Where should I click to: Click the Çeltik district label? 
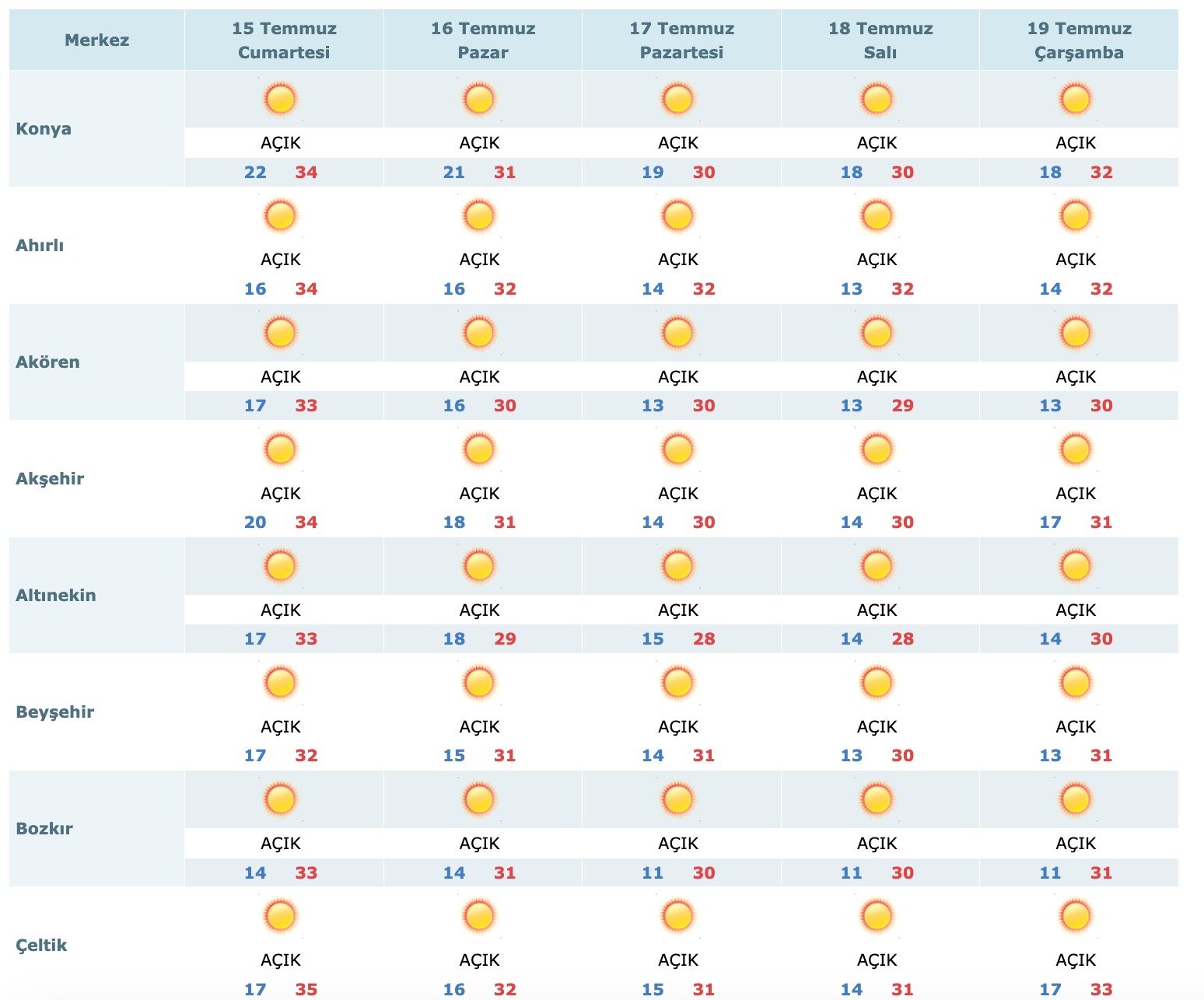[41, 946]
